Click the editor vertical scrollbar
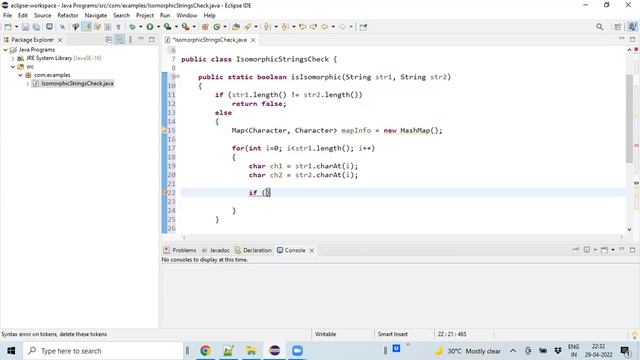 point(629,118)
